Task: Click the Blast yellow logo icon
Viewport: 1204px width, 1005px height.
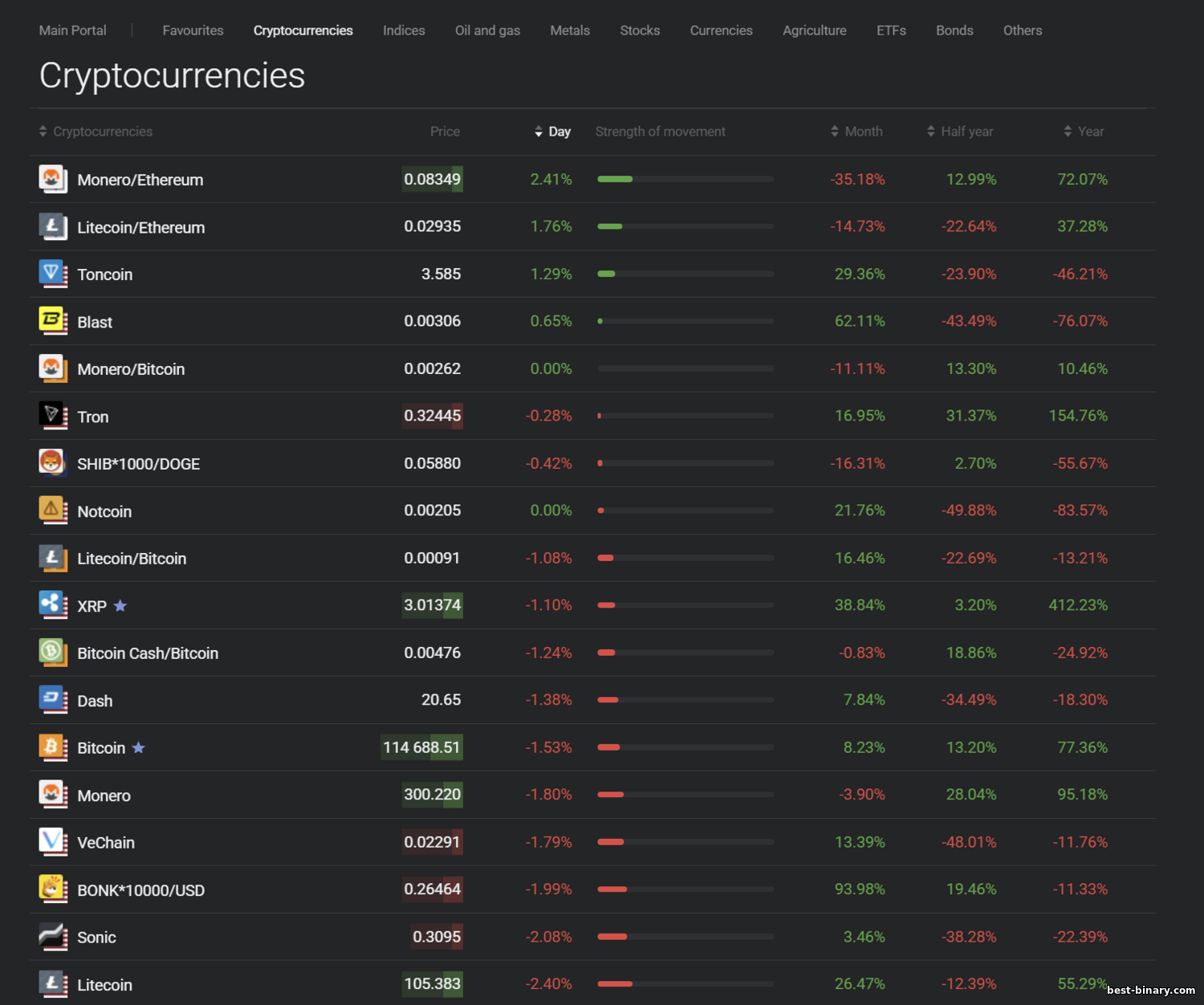Action: point(52,321)
